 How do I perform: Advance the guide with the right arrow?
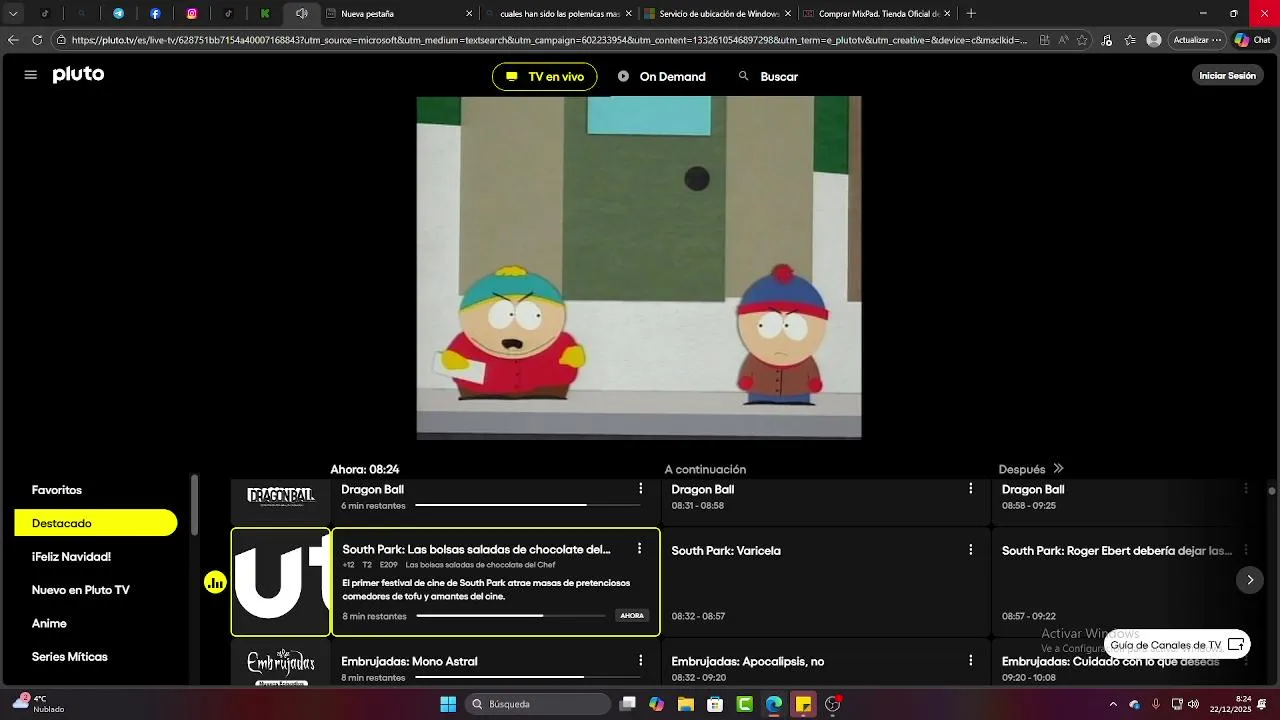coord(1249,580)
